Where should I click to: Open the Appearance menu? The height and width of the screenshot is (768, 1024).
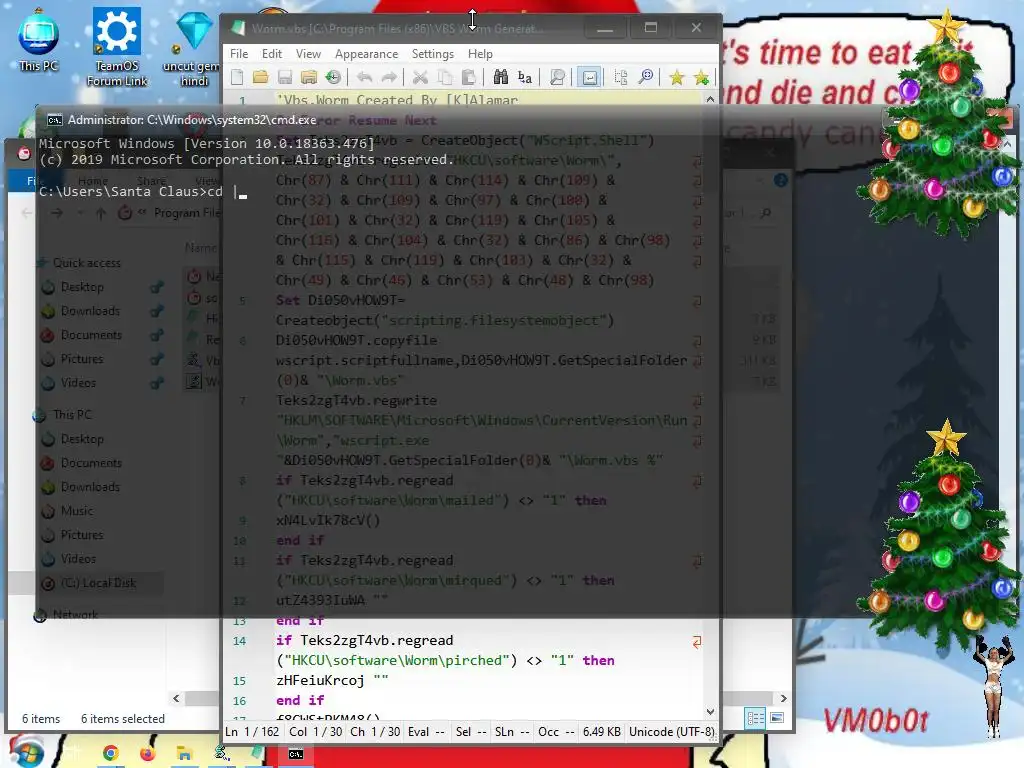coord(366,54)
